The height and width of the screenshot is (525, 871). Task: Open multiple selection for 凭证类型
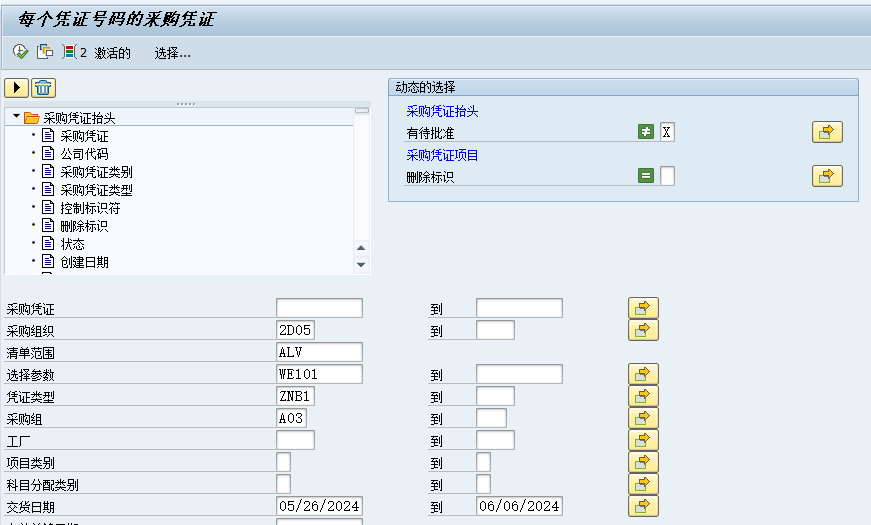click(x=643, y=396)
